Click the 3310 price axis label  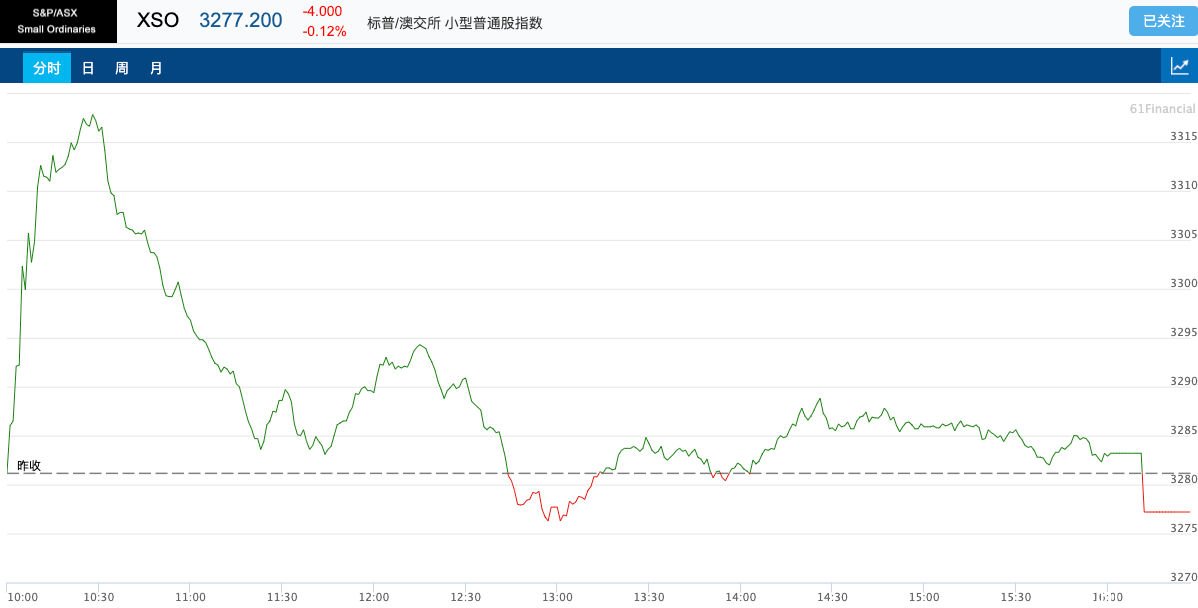click(1183, 185)
